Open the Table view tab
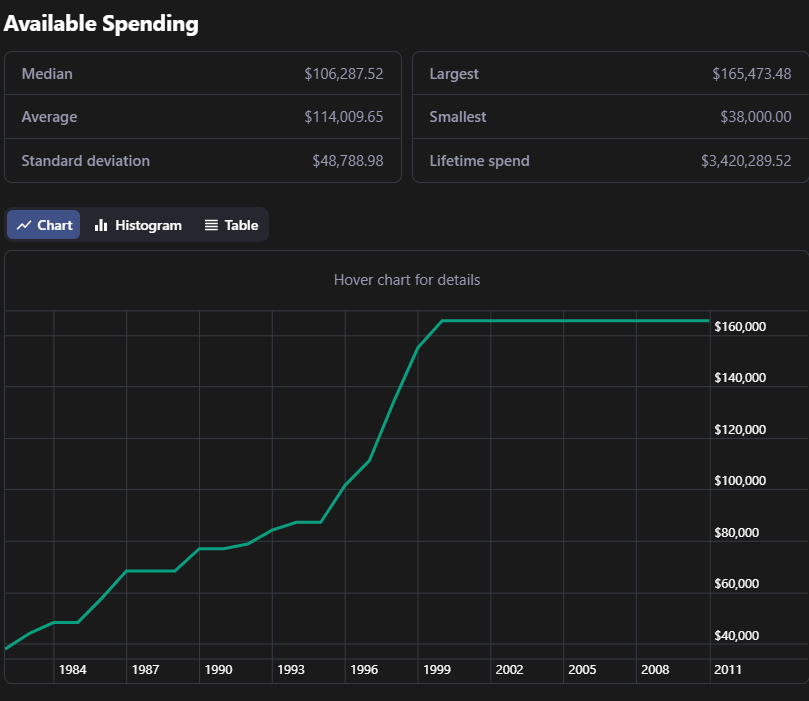The width and height of the screenshot is (809, 701). tap(231, 225)
